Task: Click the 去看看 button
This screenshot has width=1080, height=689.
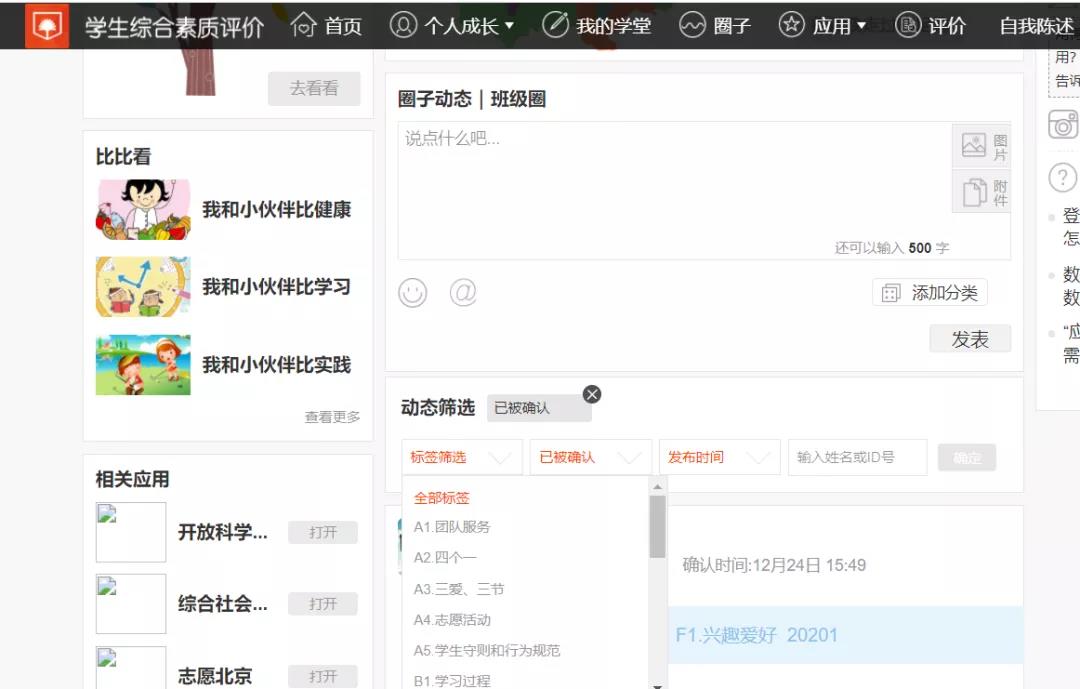Action: point(314,88)
